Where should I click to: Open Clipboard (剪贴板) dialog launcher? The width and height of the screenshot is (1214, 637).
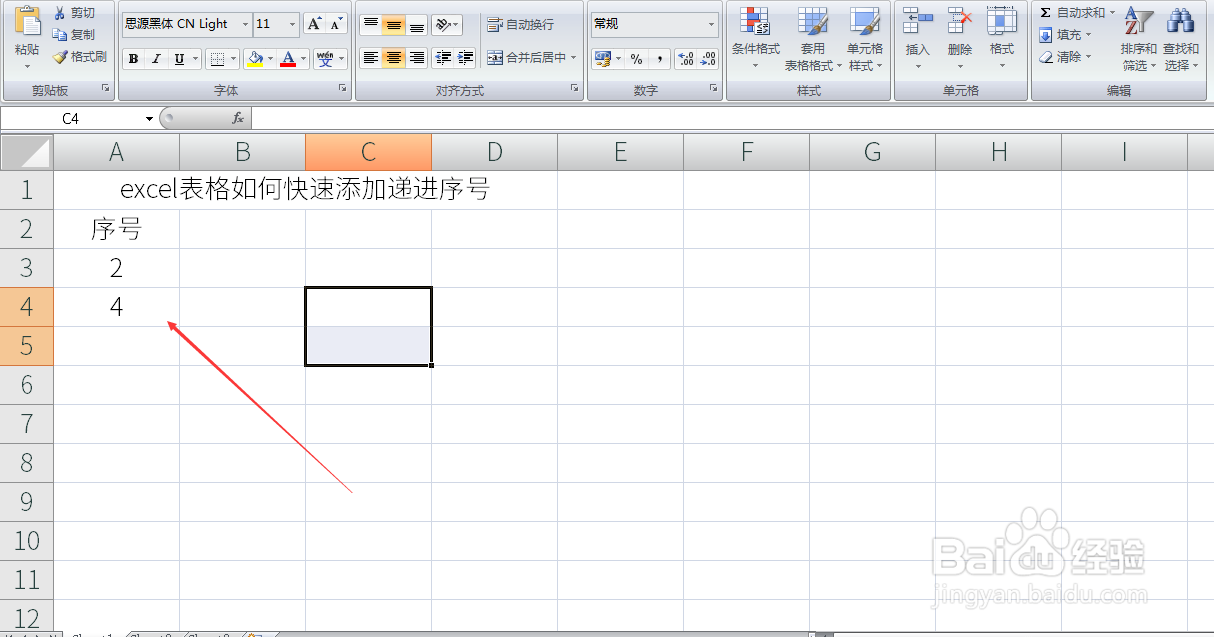[x=105, y=89]
